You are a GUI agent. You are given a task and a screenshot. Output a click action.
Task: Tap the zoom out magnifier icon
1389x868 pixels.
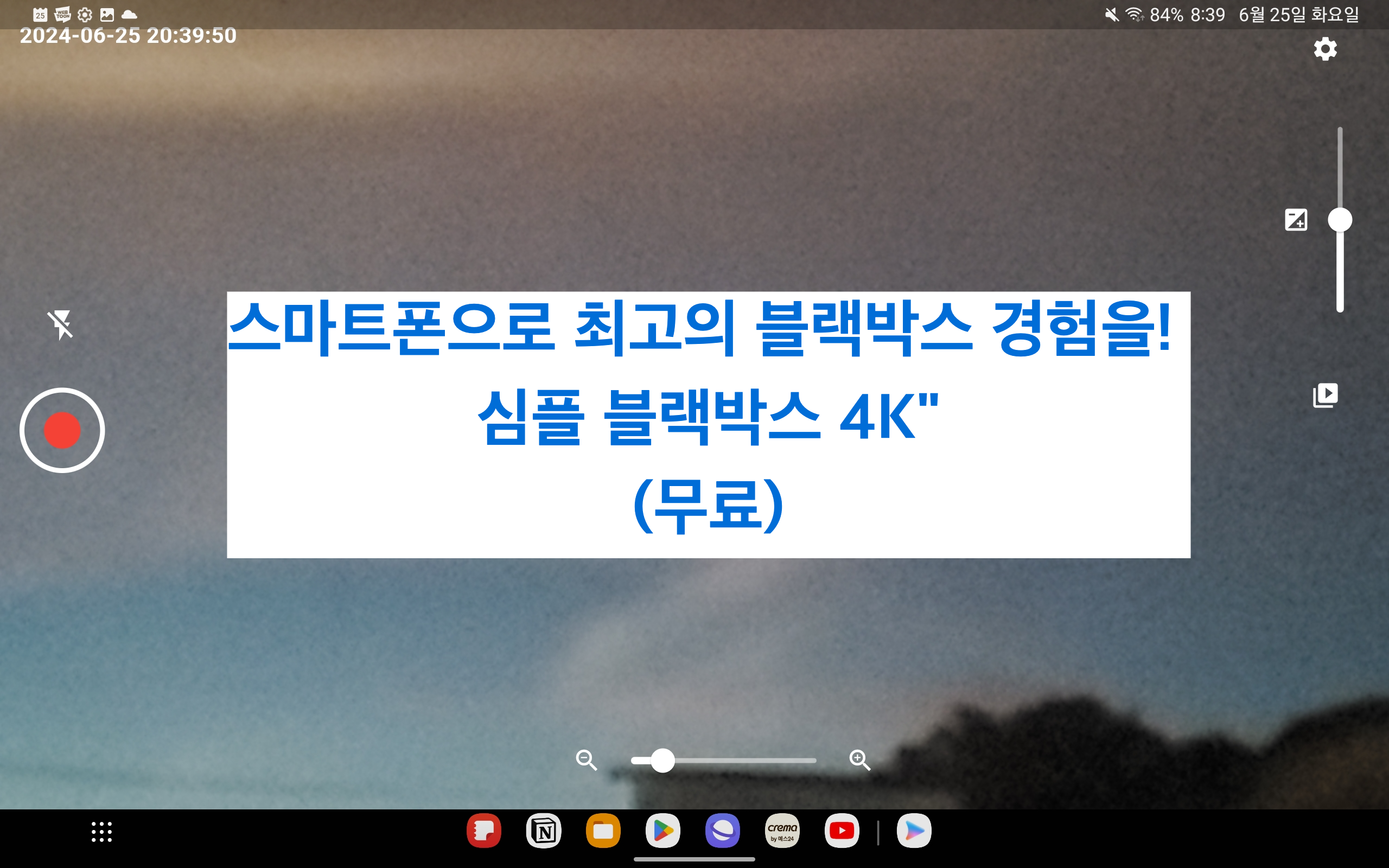point(586,760)
